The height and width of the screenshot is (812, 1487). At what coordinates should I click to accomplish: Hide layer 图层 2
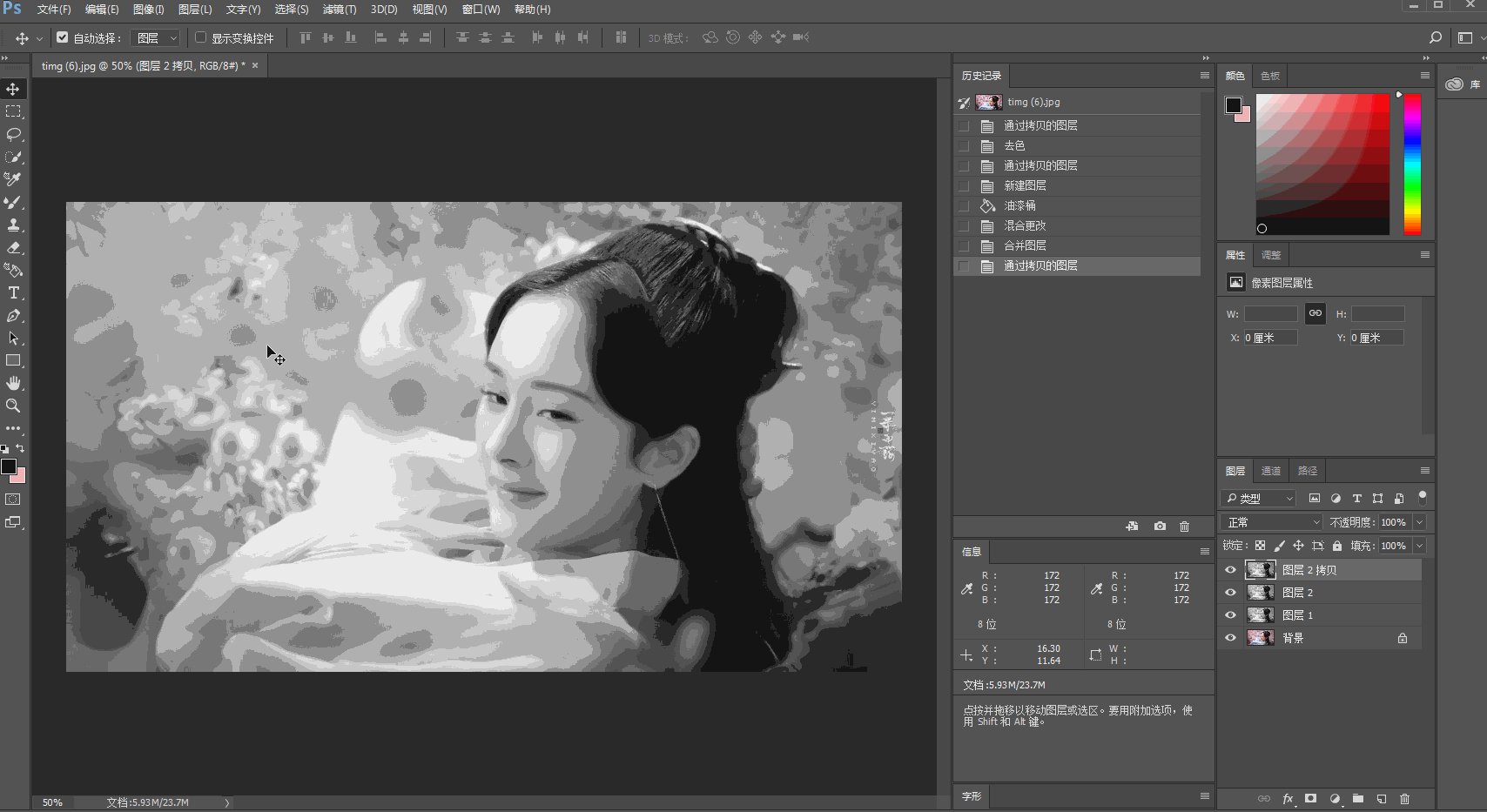(x=1230, y=593)
